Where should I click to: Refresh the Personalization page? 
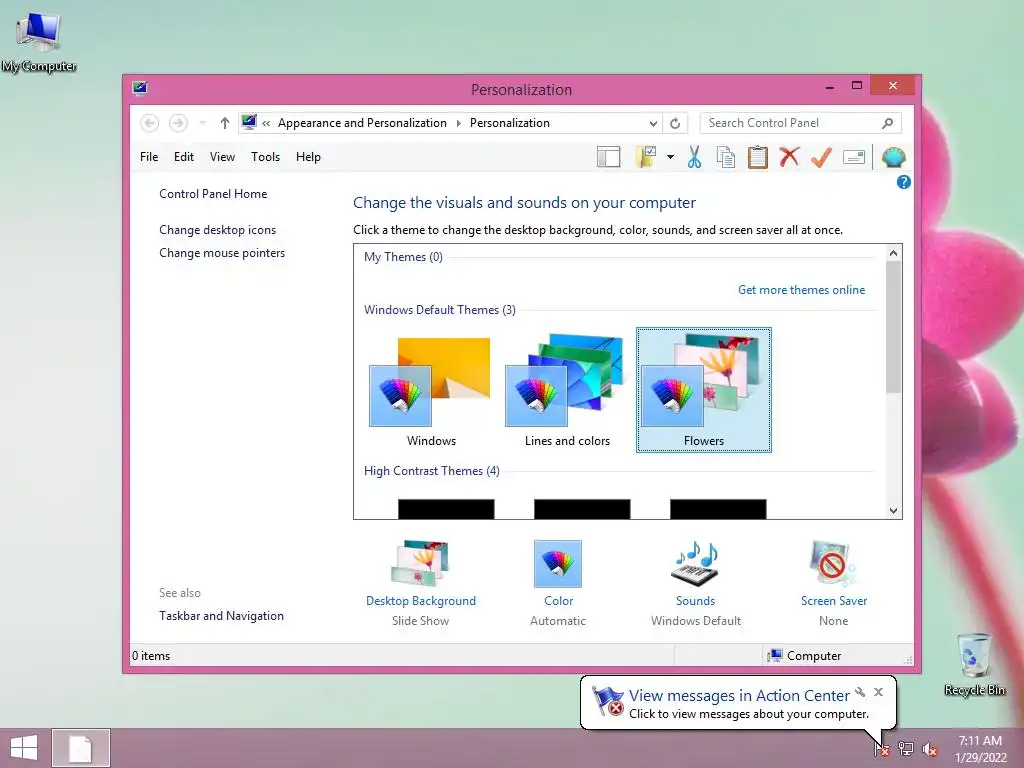pyautogui.click(x=675, y=123)
